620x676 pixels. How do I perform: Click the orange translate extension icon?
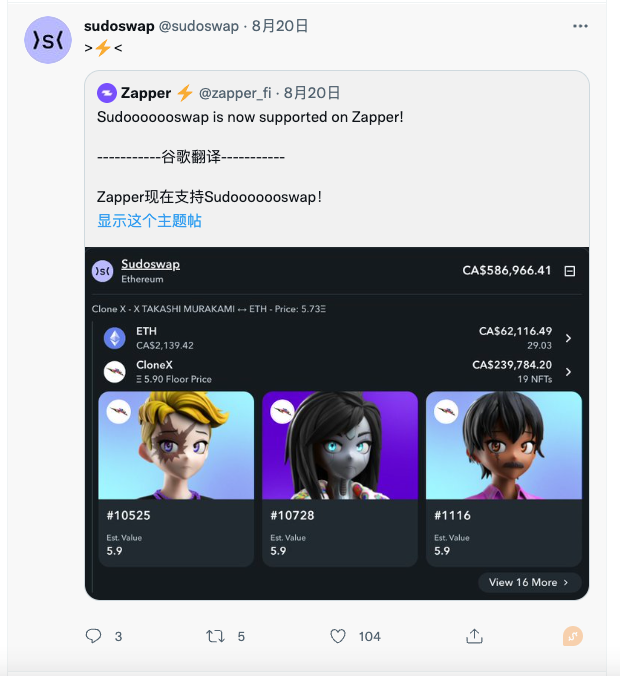pos(573,636)
